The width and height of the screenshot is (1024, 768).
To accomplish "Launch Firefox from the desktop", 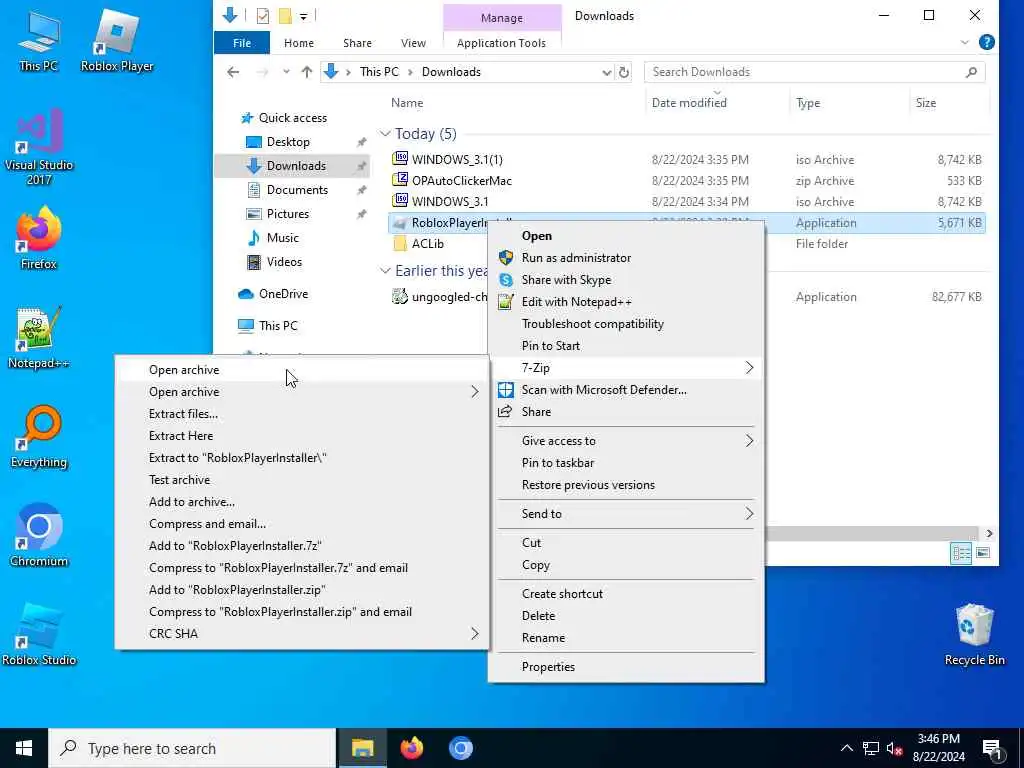I will point(39,238).
